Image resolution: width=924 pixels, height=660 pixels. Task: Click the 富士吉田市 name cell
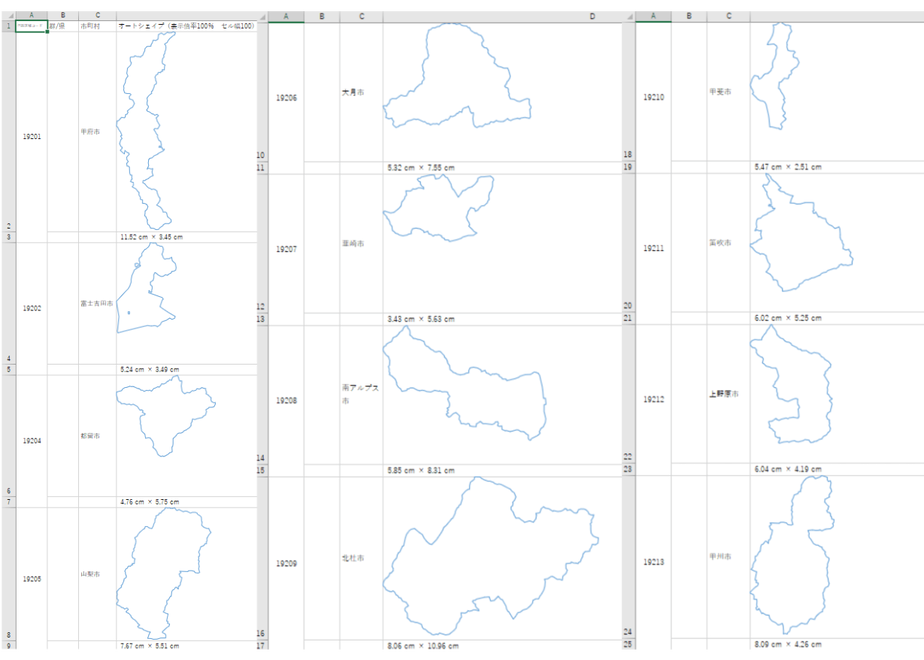click(x=97, y=303)
